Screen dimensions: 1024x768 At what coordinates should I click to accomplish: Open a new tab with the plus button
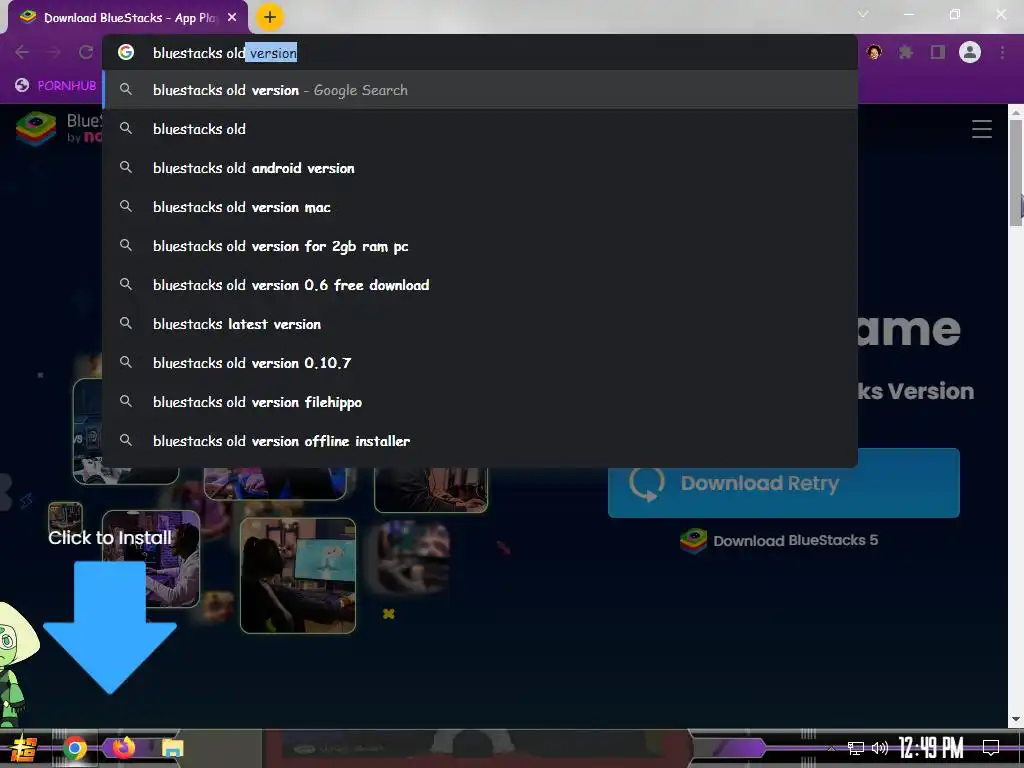(270, 17)
